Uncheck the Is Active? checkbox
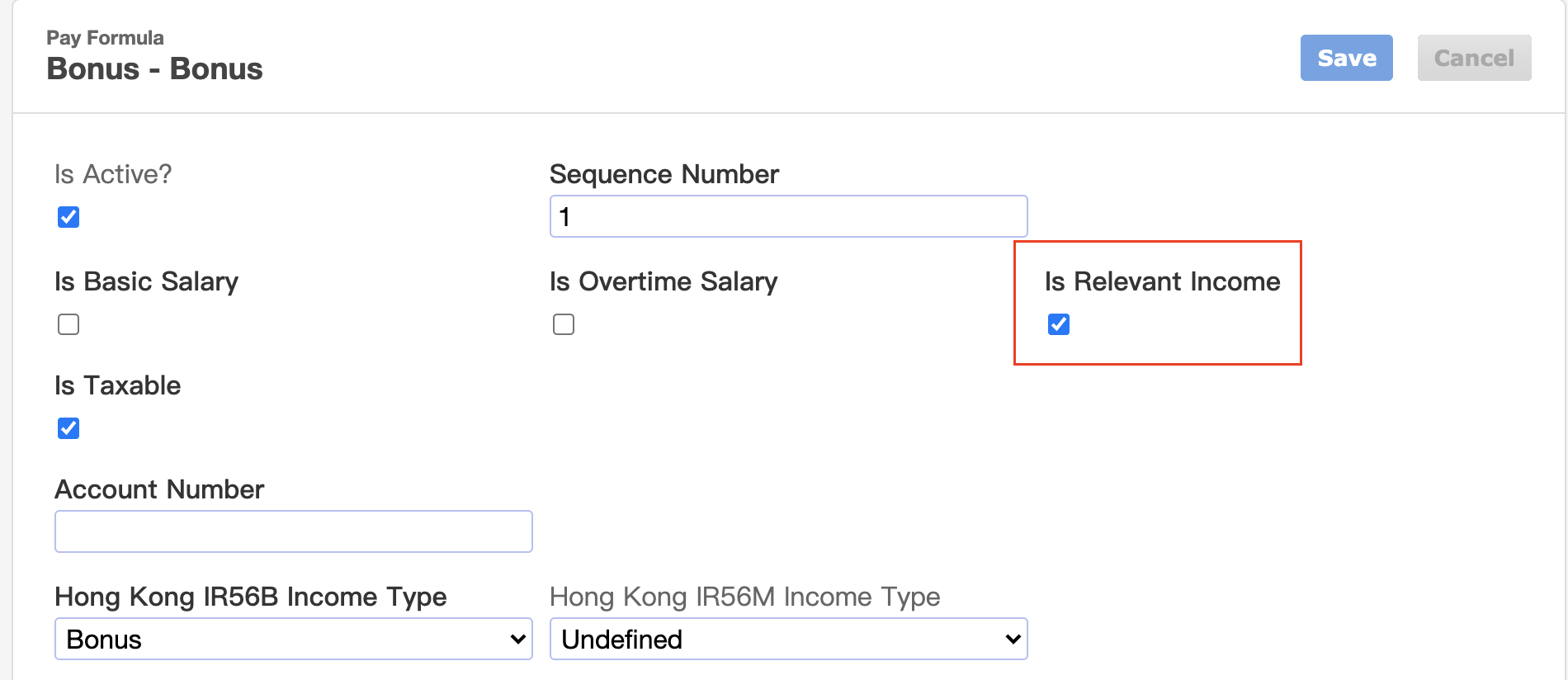The height and width of the screenshot is (680, 1568). click(68, 217)
